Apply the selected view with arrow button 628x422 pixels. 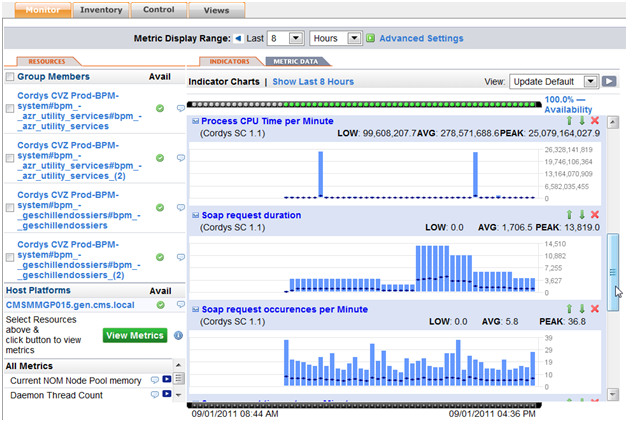609,81
